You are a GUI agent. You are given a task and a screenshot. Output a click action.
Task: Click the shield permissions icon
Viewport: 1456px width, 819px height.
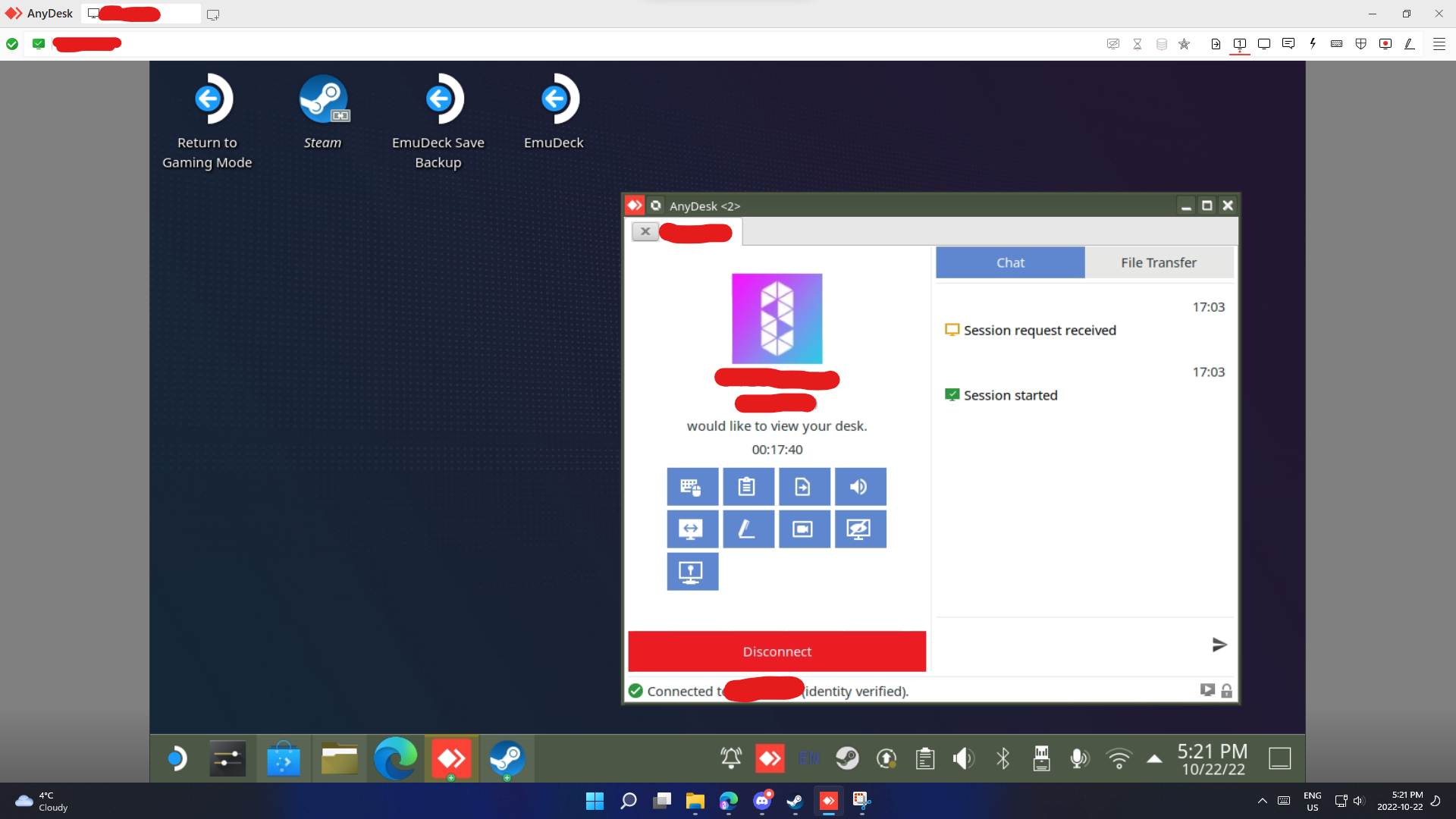[1361, 44]
